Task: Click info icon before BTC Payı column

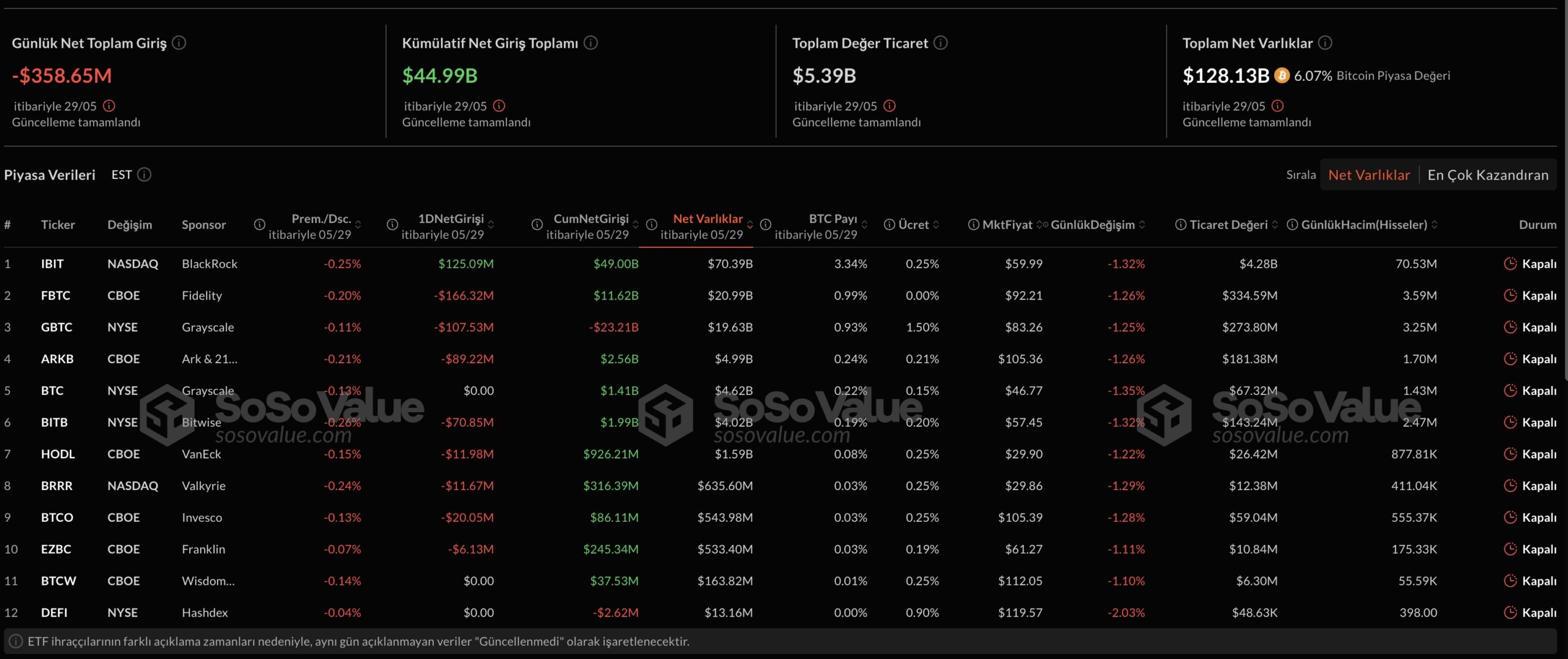Action: [766, 225]
